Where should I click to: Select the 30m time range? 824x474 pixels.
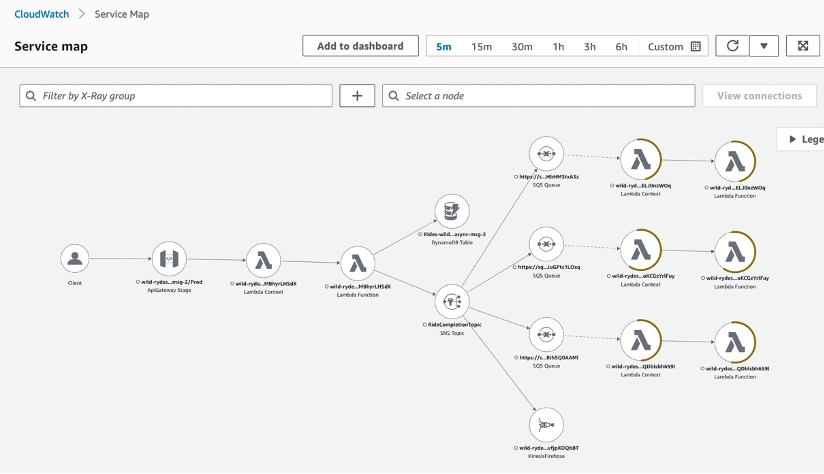[522, 47]
